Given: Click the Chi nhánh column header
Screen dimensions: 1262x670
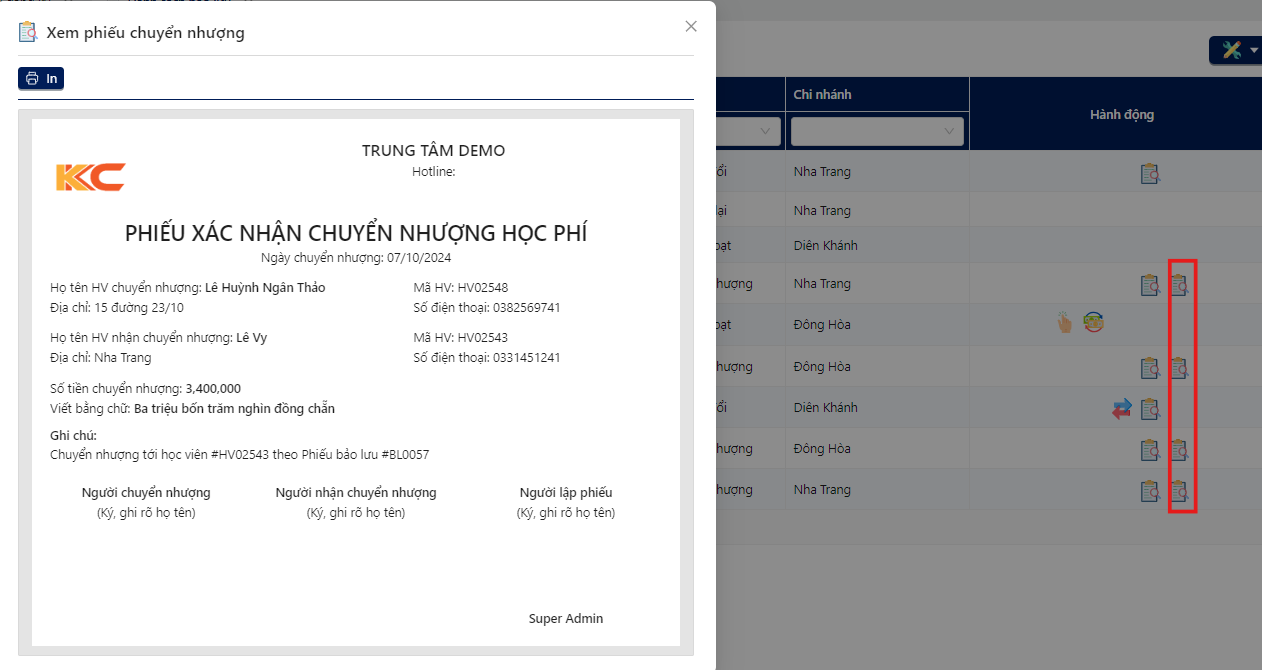Looking at the screenshot, I should click(x=823, y=95).
